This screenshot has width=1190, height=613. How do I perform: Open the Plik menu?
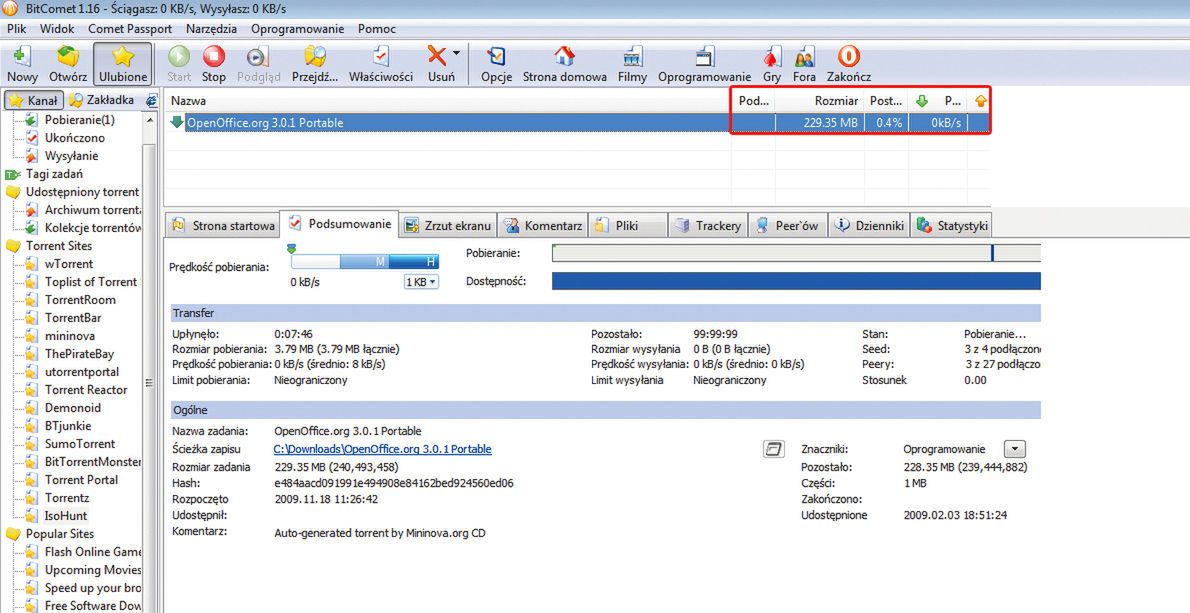[x=17, y=29]
